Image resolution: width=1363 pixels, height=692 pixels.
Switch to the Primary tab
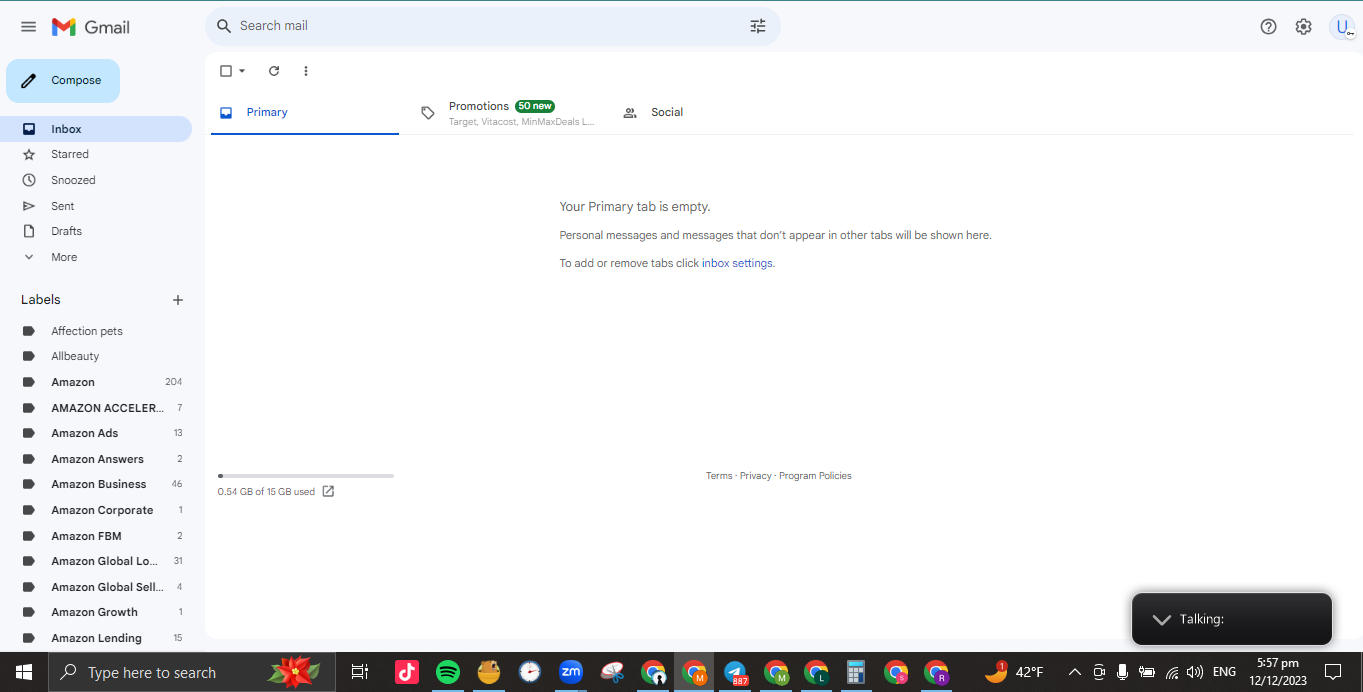click(x=305, y=113)
